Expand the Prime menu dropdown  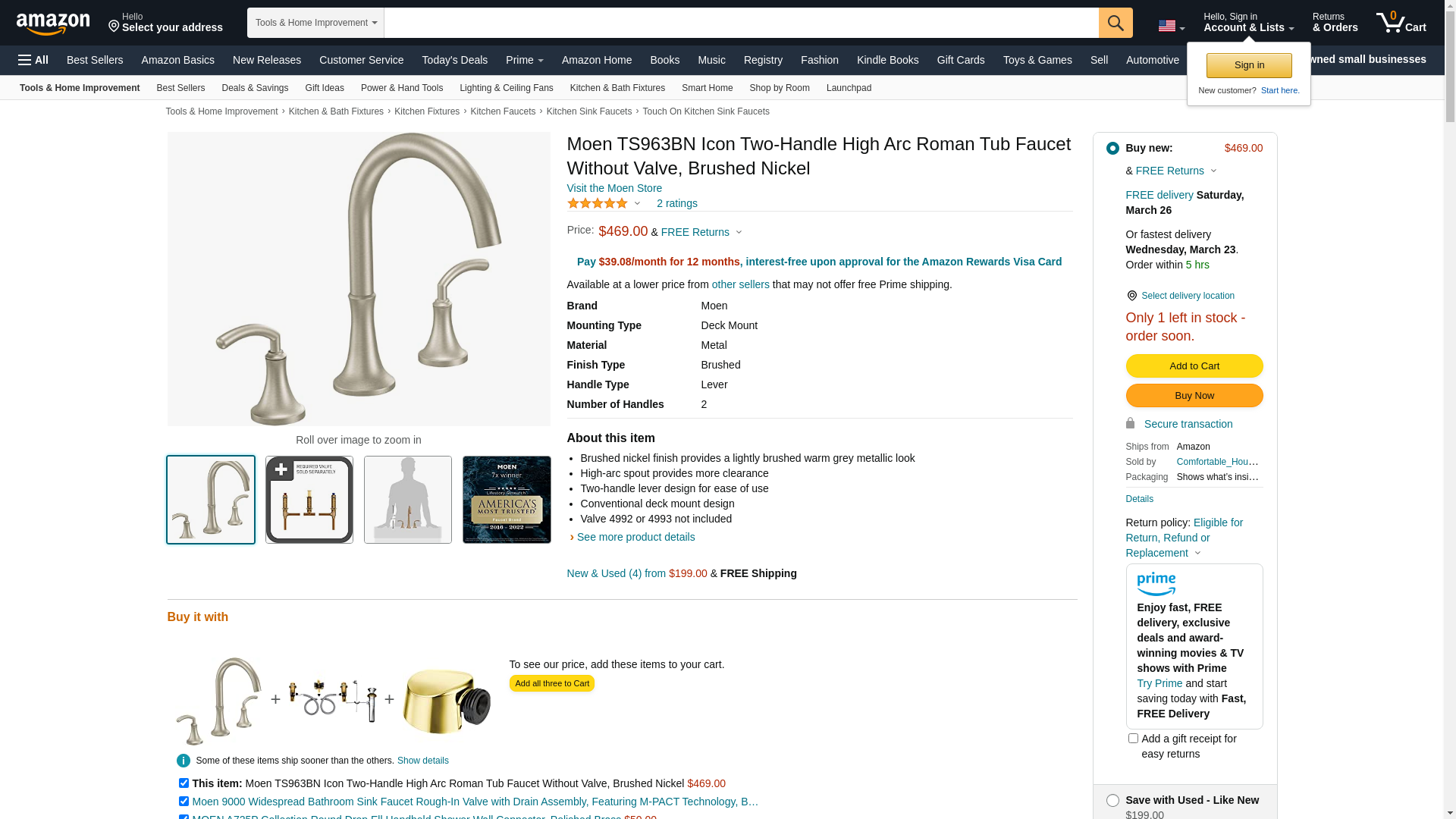(x=524, y=60)
